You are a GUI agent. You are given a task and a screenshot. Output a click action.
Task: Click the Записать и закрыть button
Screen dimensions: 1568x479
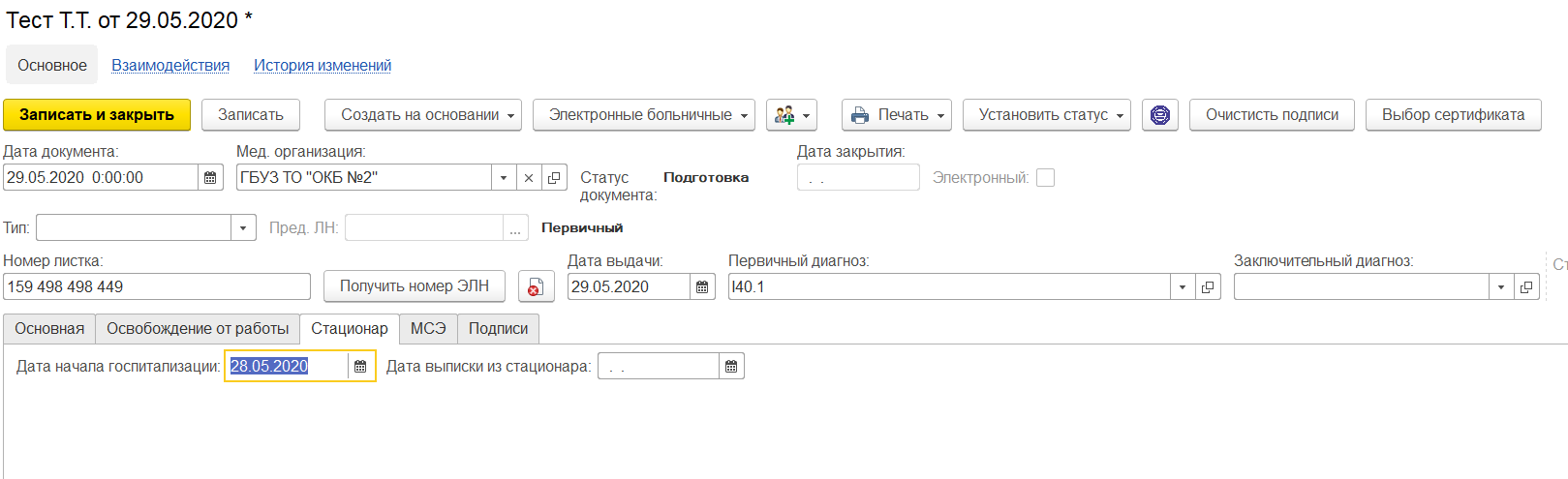coord(97,115)
